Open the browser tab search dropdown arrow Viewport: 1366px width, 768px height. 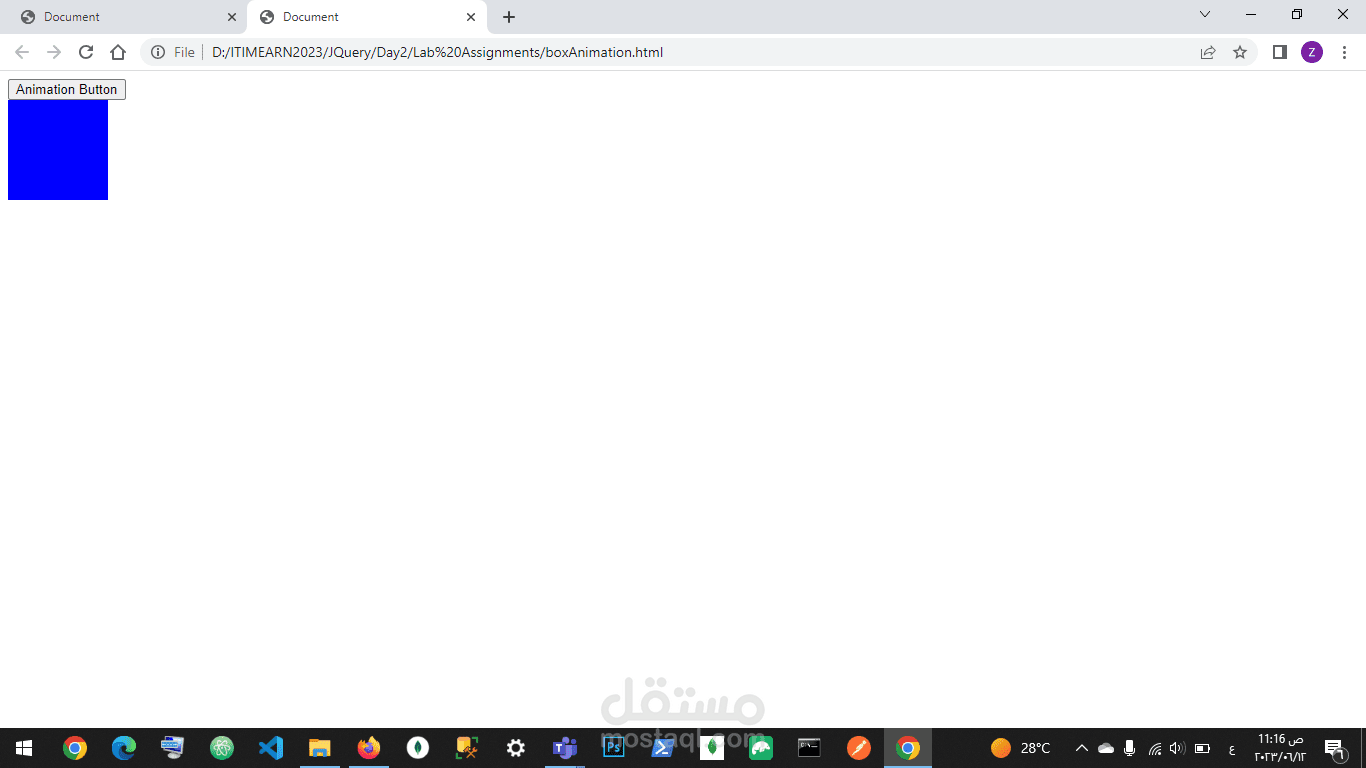pyautogui.click(x=1204, y=14)
